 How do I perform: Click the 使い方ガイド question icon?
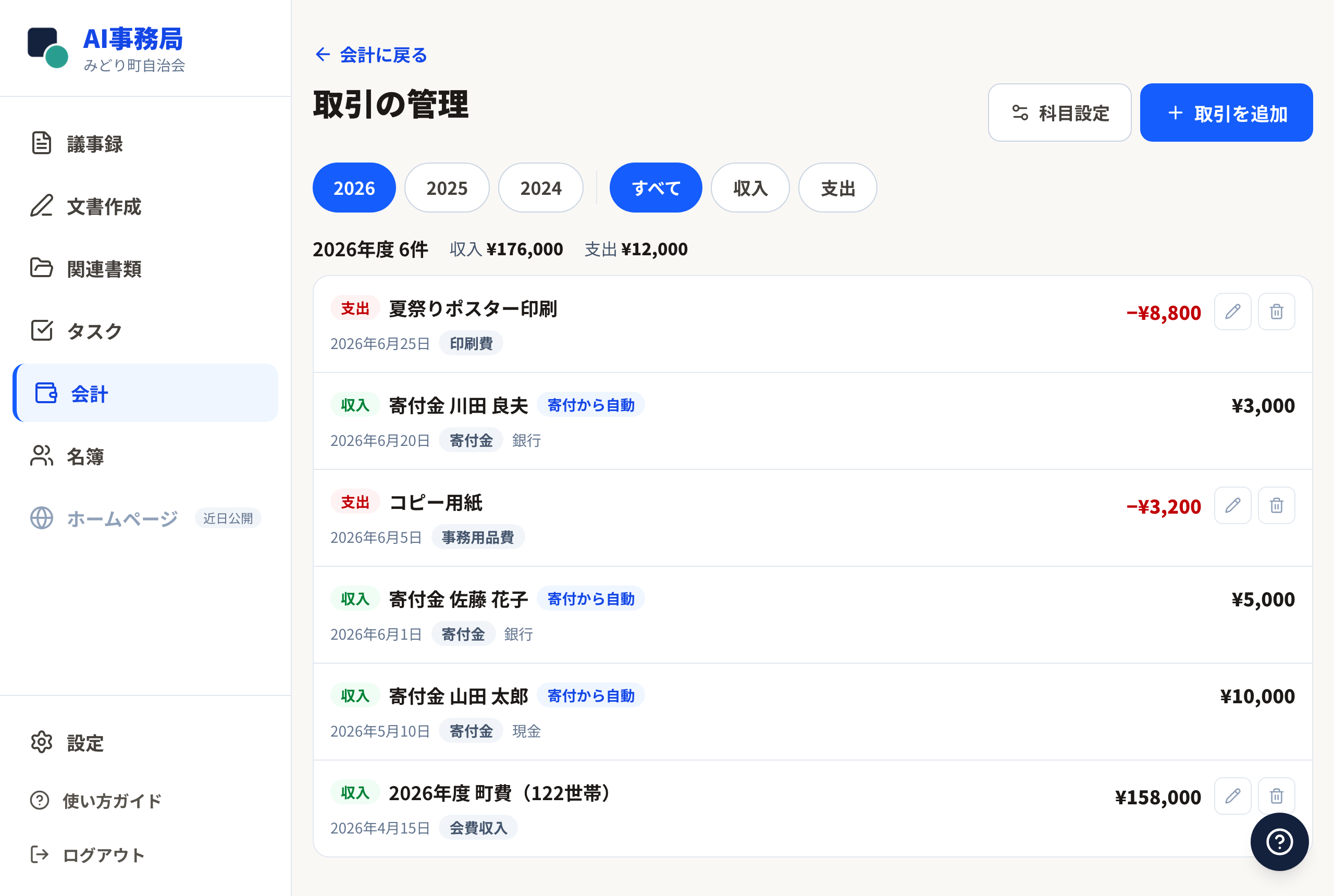[x=40, y=800]
